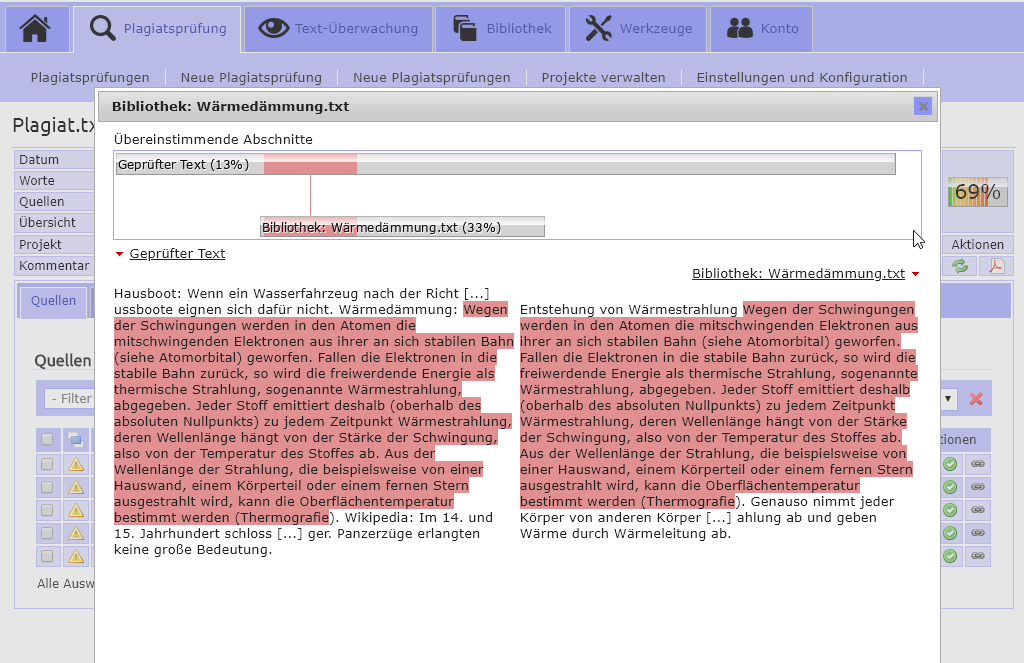Choose Neue Plagiatsprüfung in the submenu
The image size is (1024, 663).
pos(251,78)
